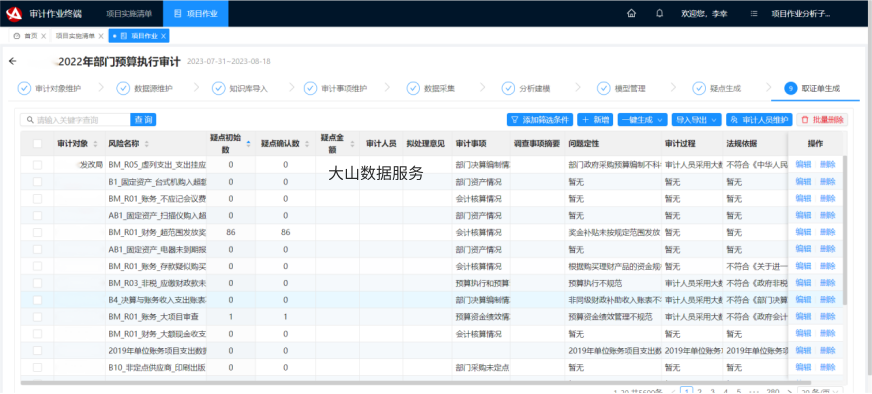Select all rows via header checkbox

pyautogui.click(x=37, y=144)
